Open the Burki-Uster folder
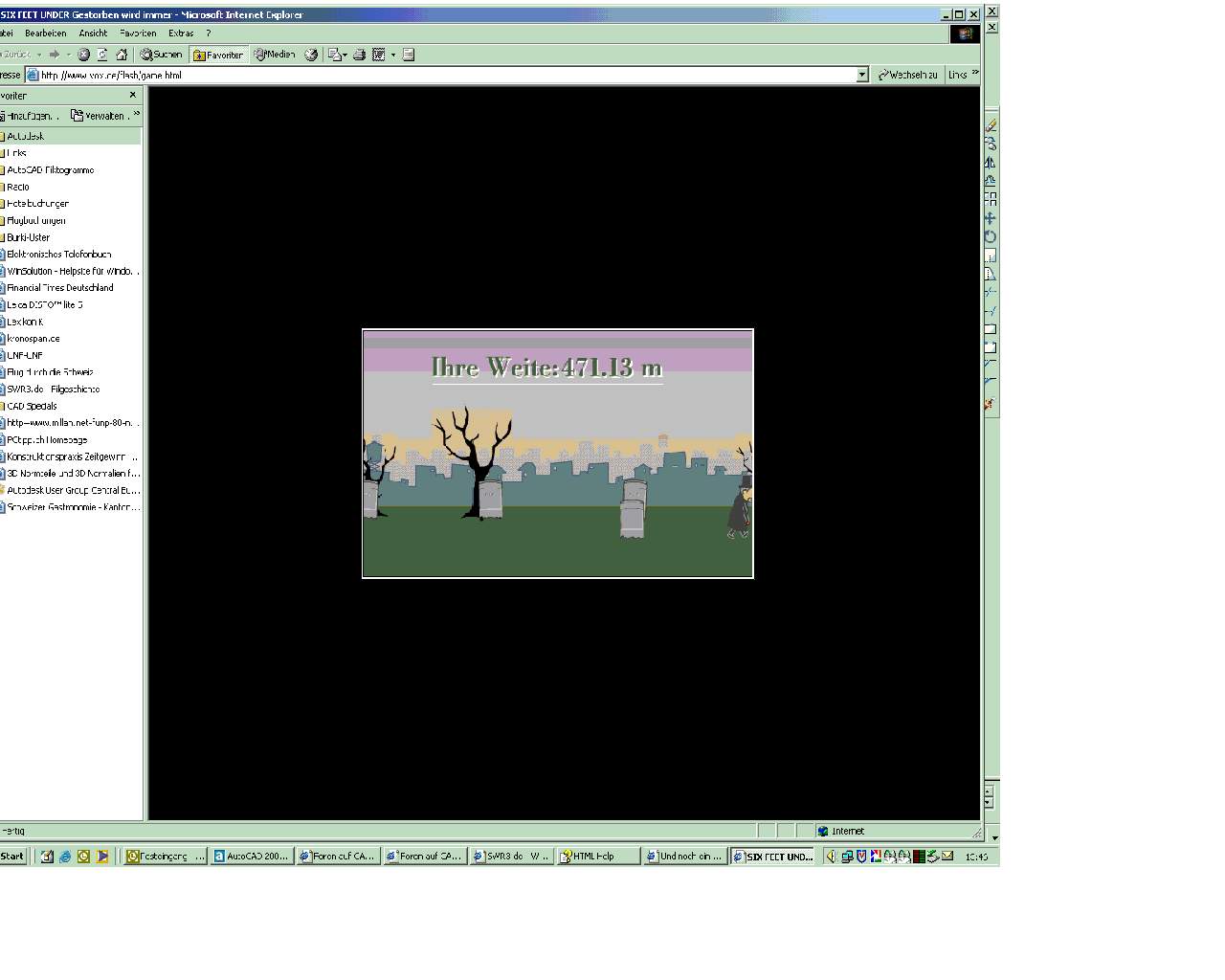1225x980 pixels. 28,237
